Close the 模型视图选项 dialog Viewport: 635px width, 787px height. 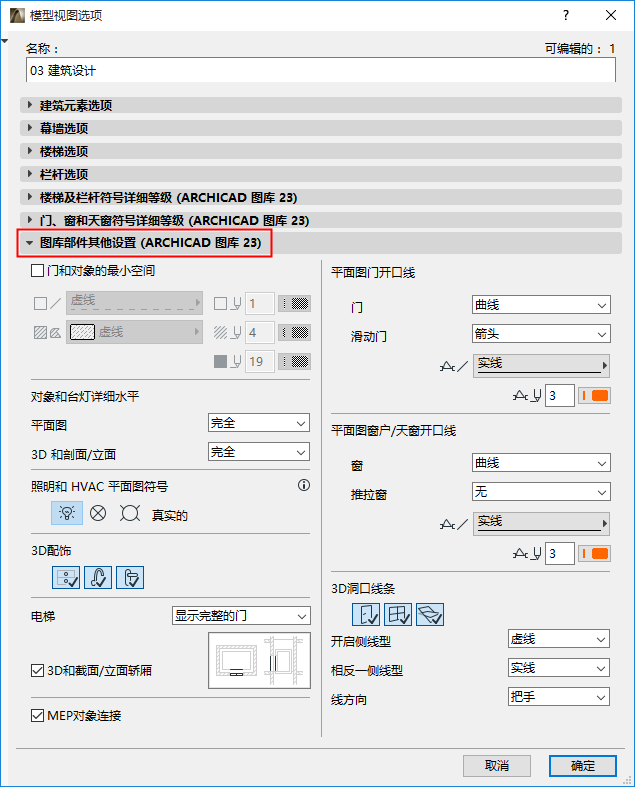(x=611, y=15)
